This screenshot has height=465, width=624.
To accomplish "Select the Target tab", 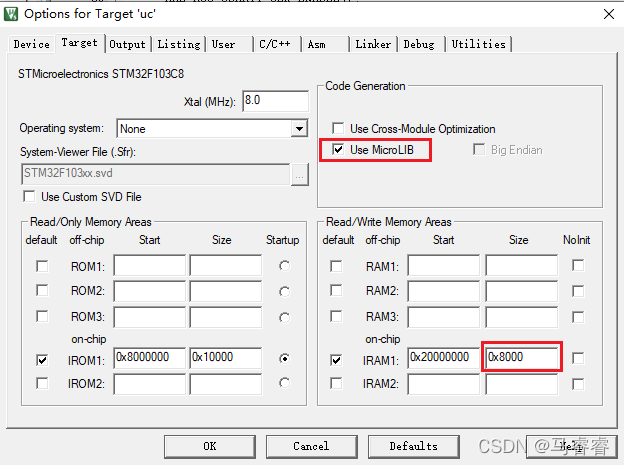I will click(x=79, y=43).
